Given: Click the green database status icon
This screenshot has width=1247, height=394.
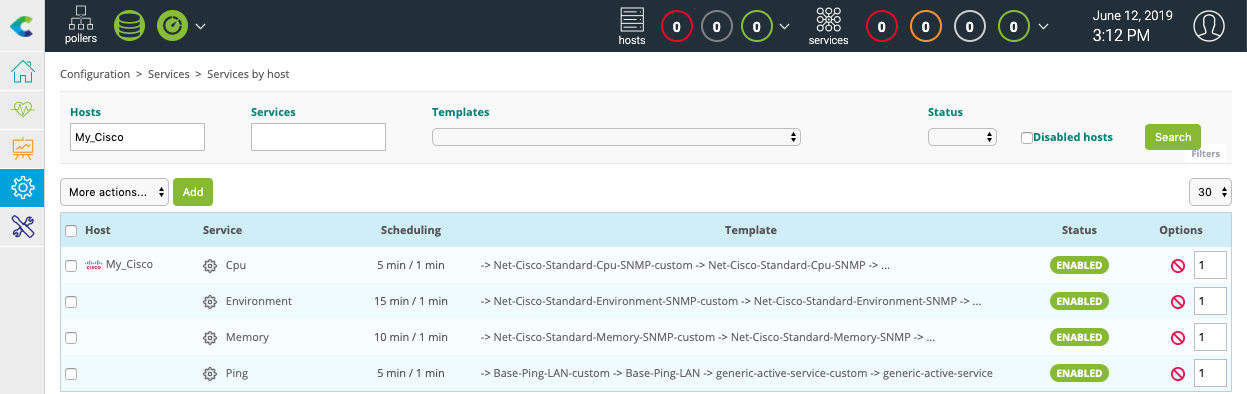Looking at the screenshot, I should 129,25.
